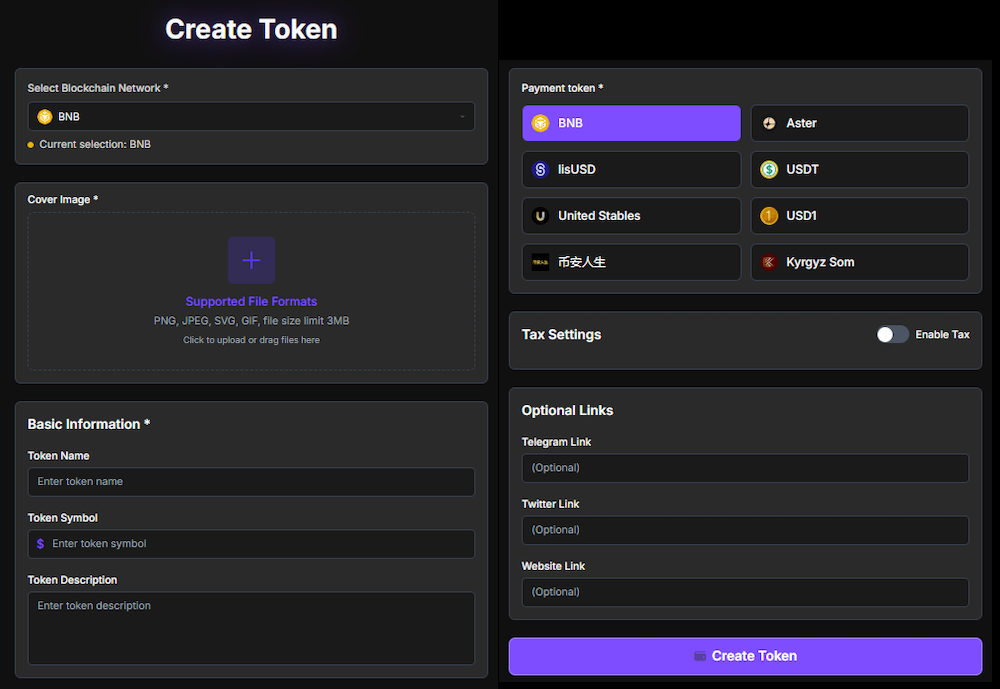Click the BNB coin icon in network selector
Screen dimensions: 1000x689
point(45,116)
